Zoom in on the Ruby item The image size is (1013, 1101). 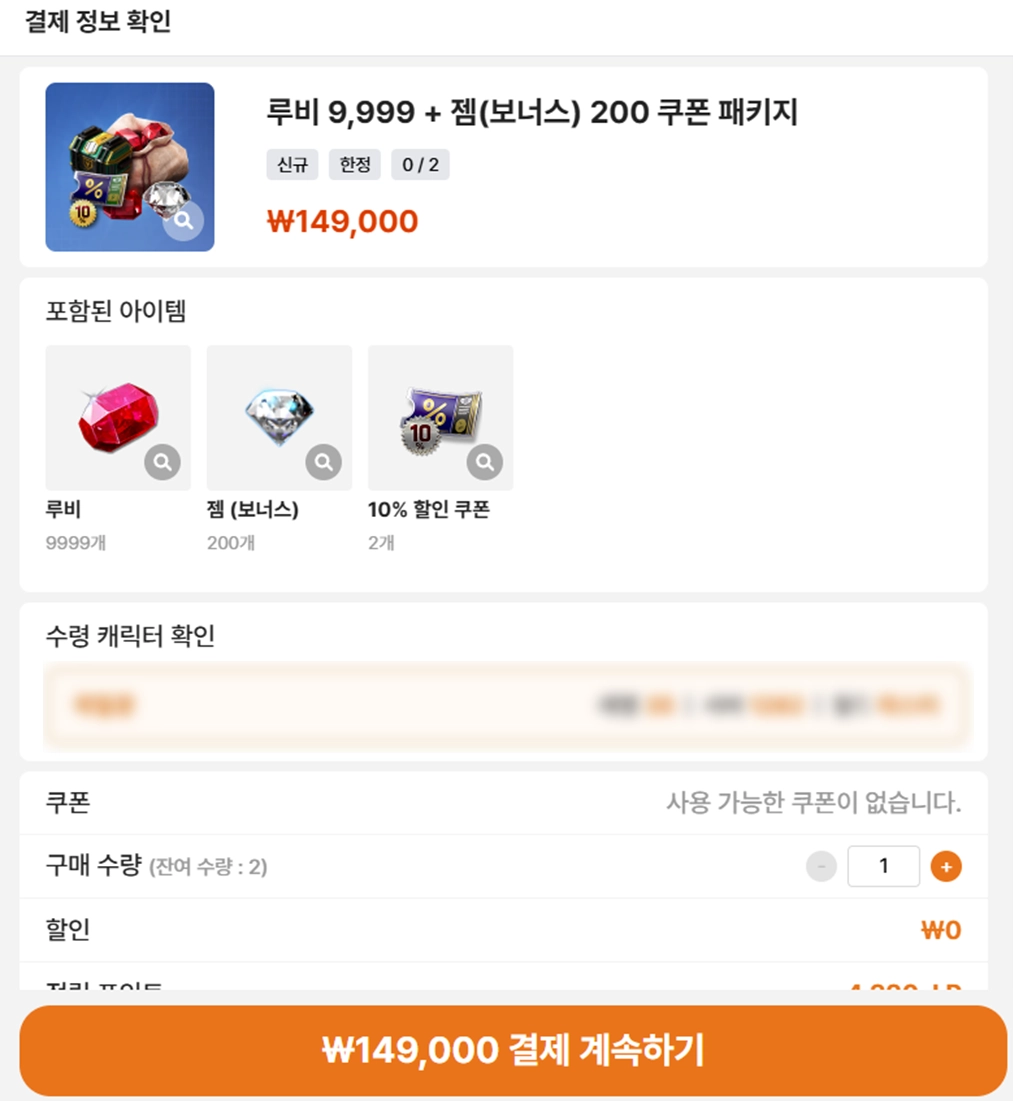click(162, 461)
